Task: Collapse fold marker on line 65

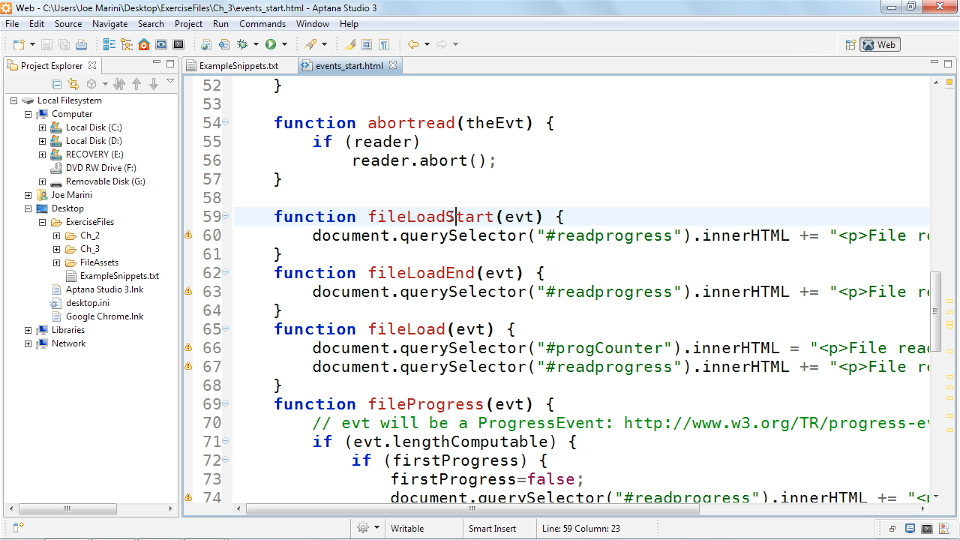Action: click(225, 329)
